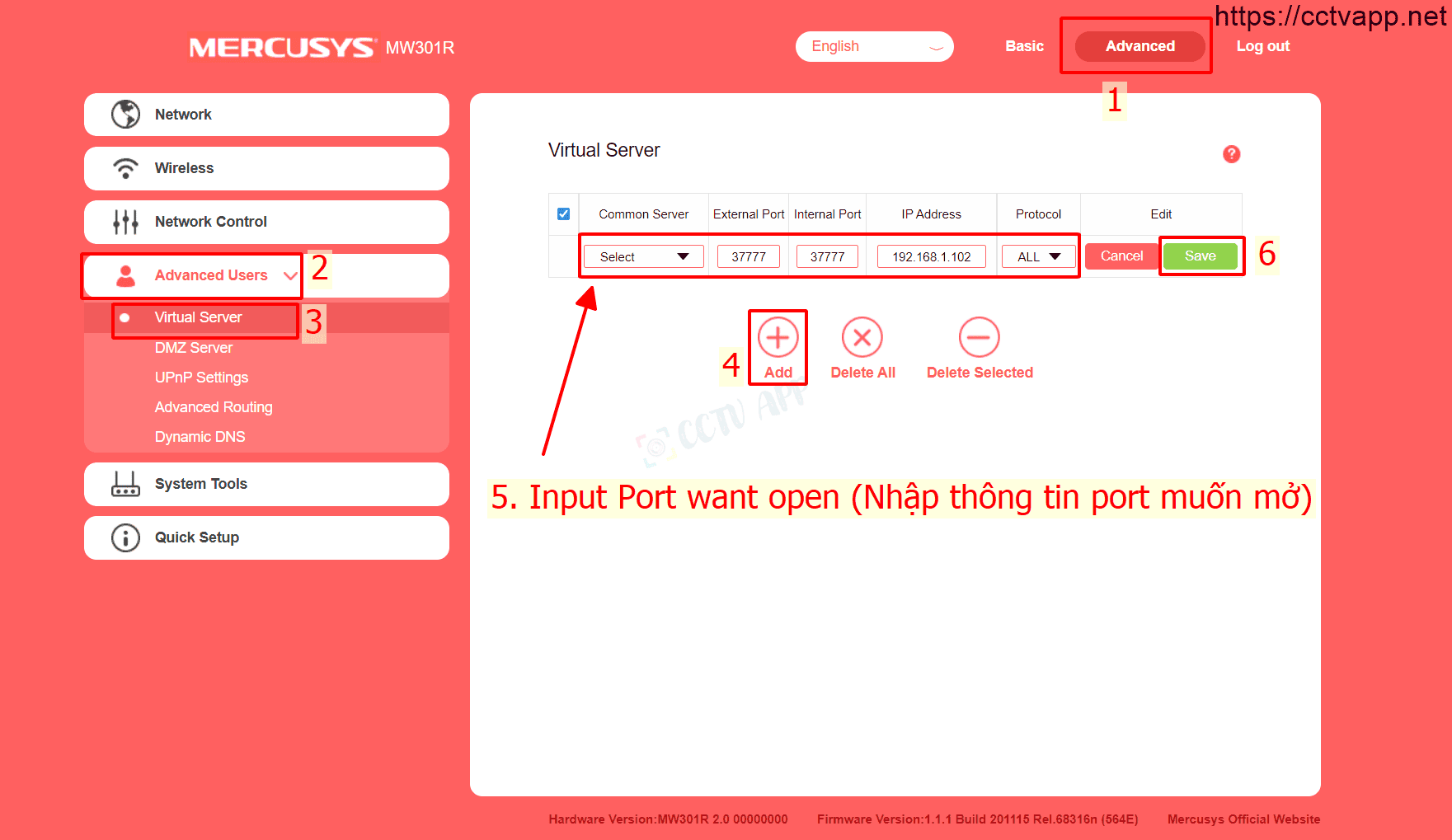Image resolution: width=1452 pixels, height=840 pixels.
Task: Click the Quick Setup info icon
Action: click(x=125, y=537)
